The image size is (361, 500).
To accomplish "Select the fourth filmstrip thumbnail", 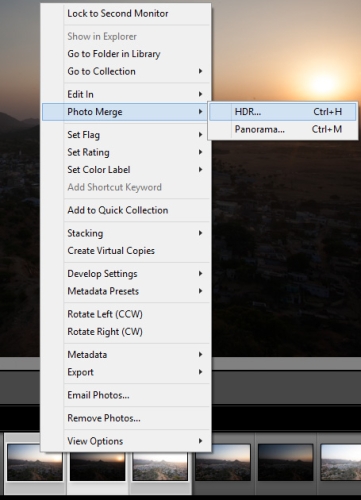I will [x=223, y=462].
